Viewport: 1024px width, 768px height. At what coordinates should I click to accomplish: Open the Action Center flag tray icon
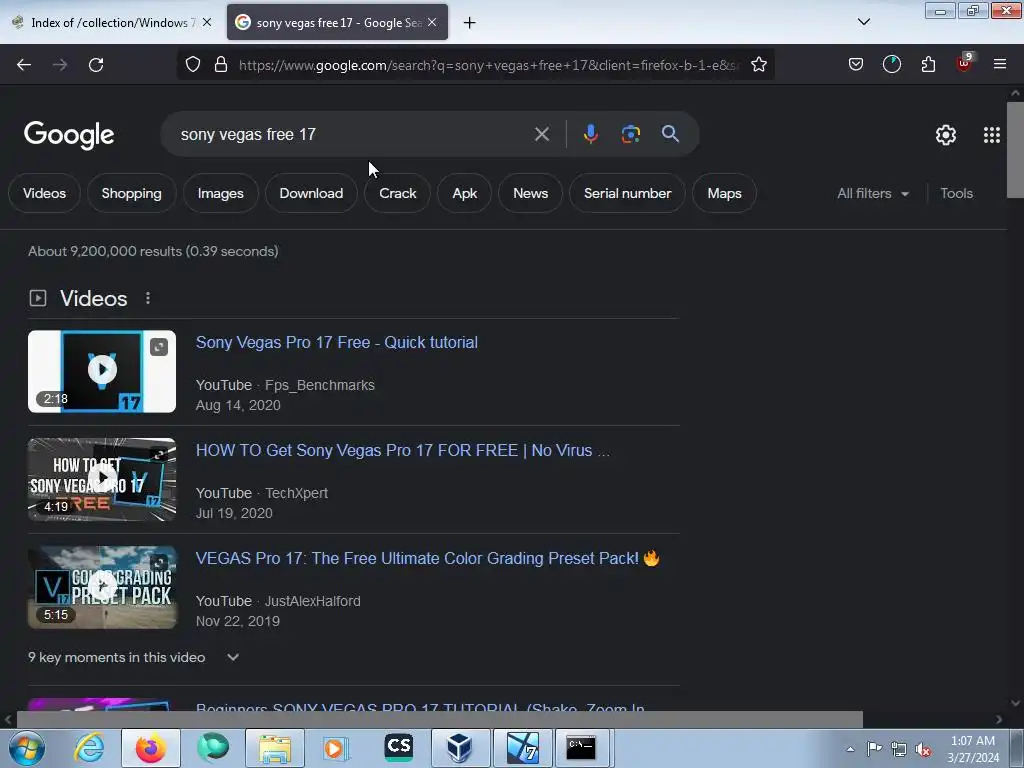point(874,749)
